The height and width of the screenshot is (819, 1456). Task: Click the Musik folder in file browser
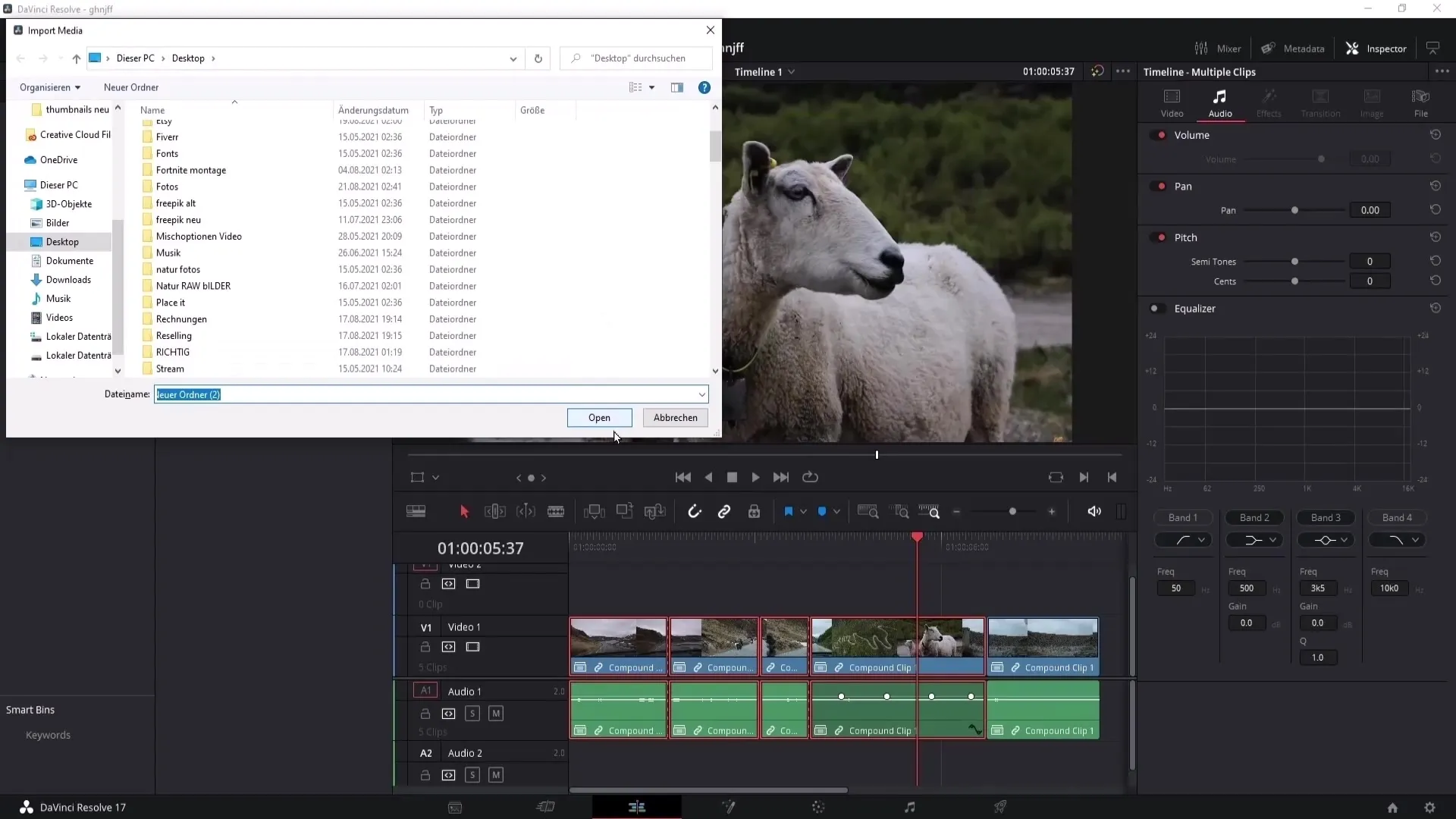[168, 252]
